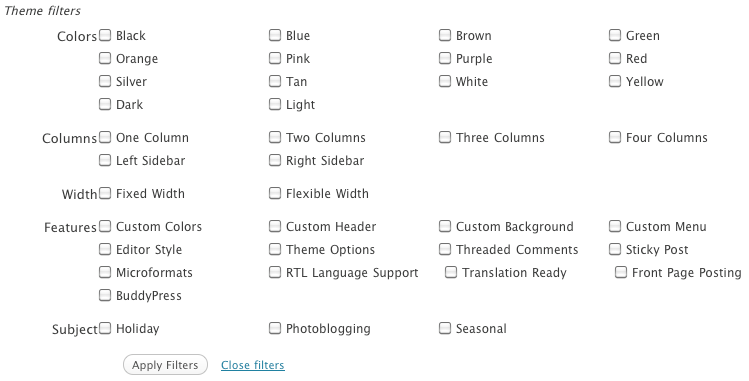
Task: Check the Right Sidebar filter
Action: click(275, 160)
